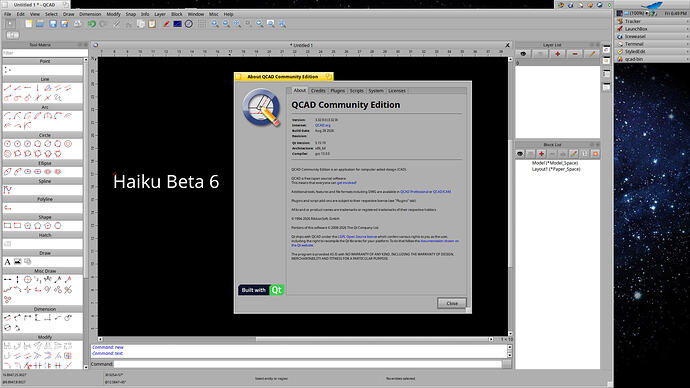The width and height of the screenshot is (690, 388).
Task: Select the Hatch tool icon
Action: point(7,244)
